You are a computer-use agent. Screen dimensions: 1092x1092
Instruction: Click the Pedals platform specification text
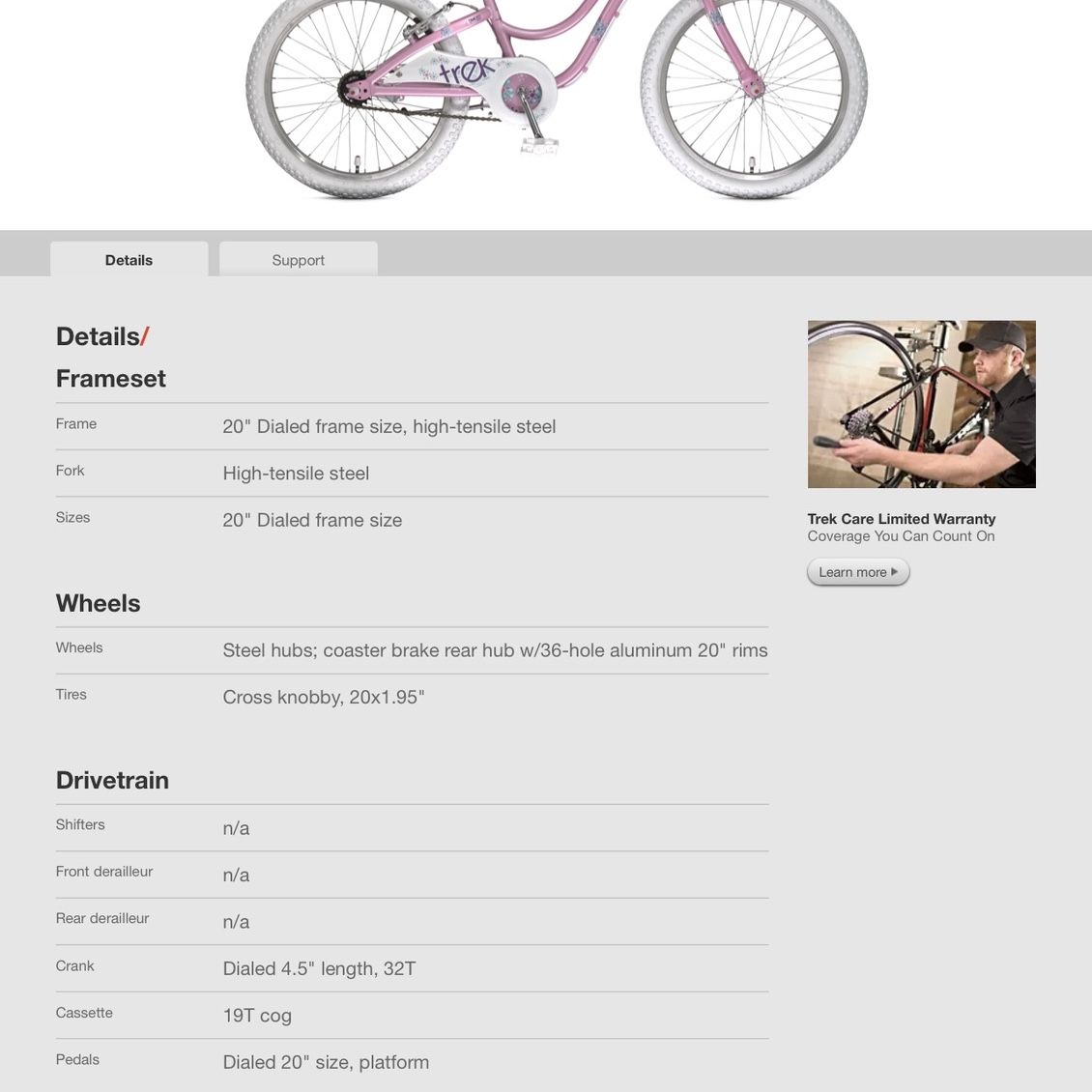point(326,1062)
